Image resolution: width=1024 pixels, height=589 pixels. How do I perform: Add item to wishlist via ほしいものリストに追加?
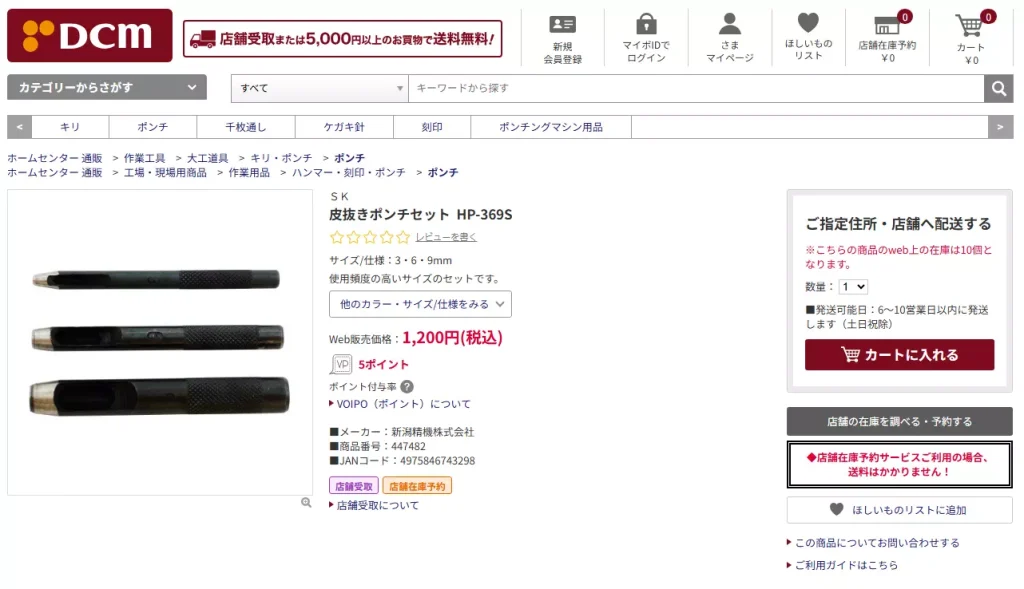[898, 510]
